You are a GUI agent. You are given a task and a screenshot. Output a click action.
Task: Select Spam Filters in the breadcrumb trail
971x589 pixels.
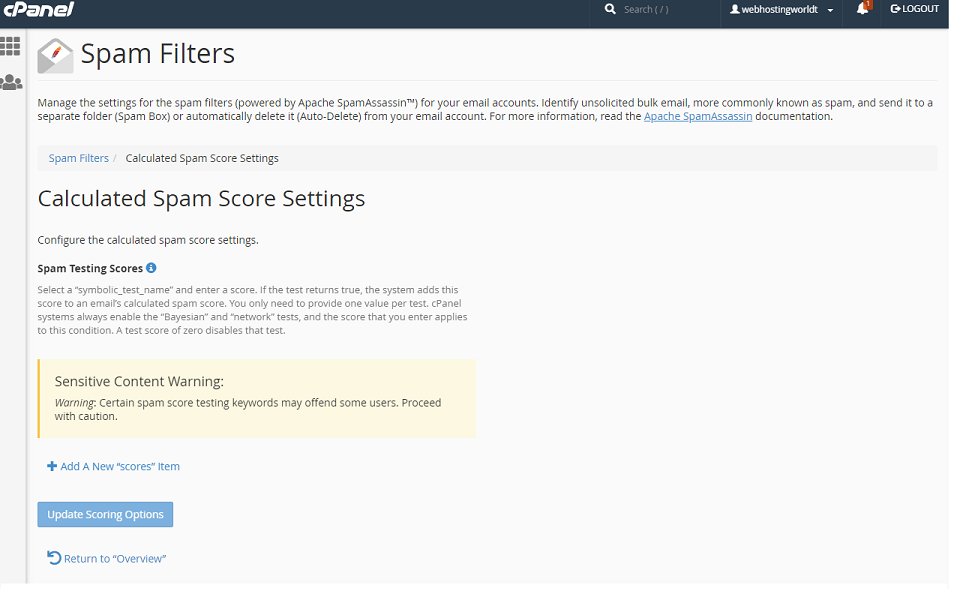pyautogui.click(x=78, y=157)
